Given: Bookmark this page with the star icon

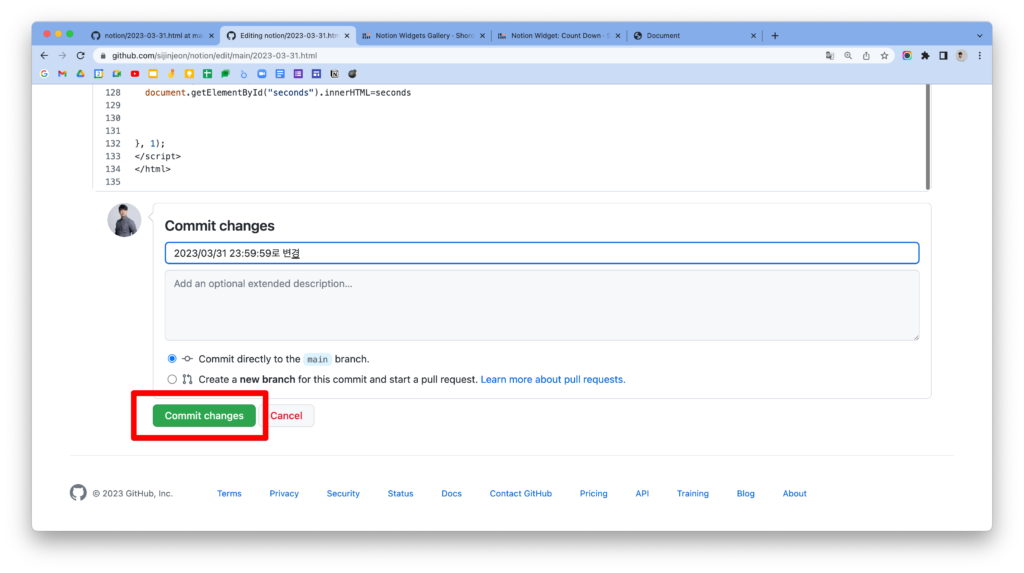Looking at the screenshot, I should pyautogui.click(x=884, y=56).
